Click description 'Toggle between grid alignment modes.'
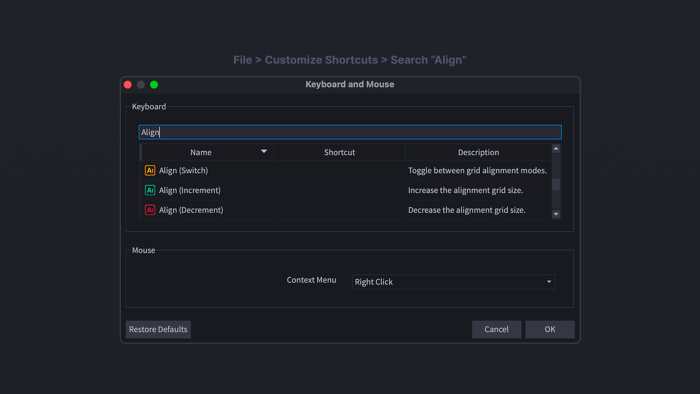This screenshot has height=394, width=700. pos(477,170)
